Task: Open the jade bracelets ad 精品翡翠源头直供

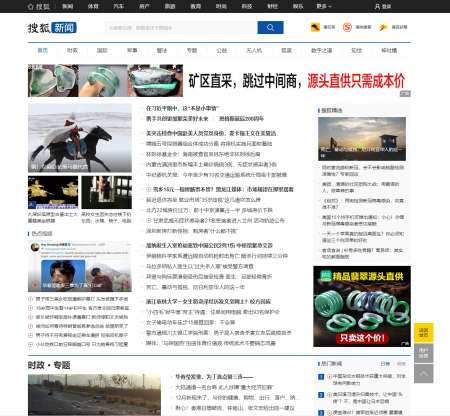Action: point(362,306)
